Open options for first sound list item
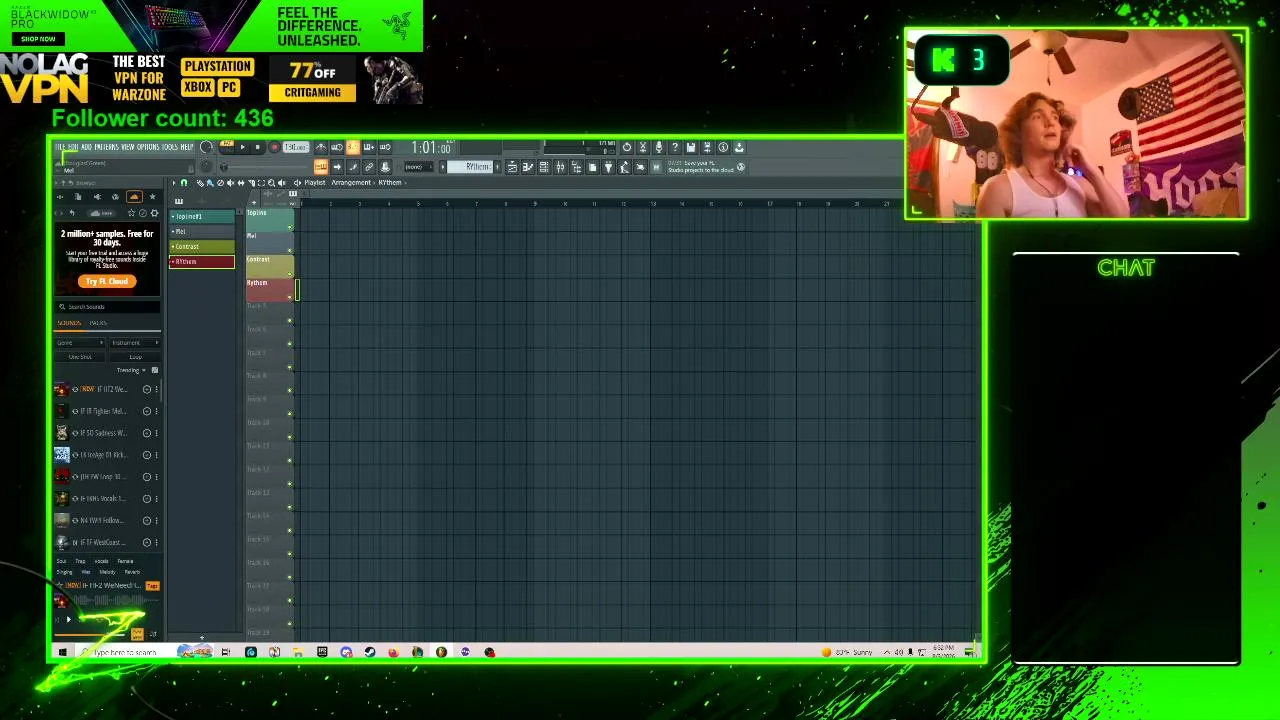The height and width of the screenshot is (720, 1280). (156, 389)
